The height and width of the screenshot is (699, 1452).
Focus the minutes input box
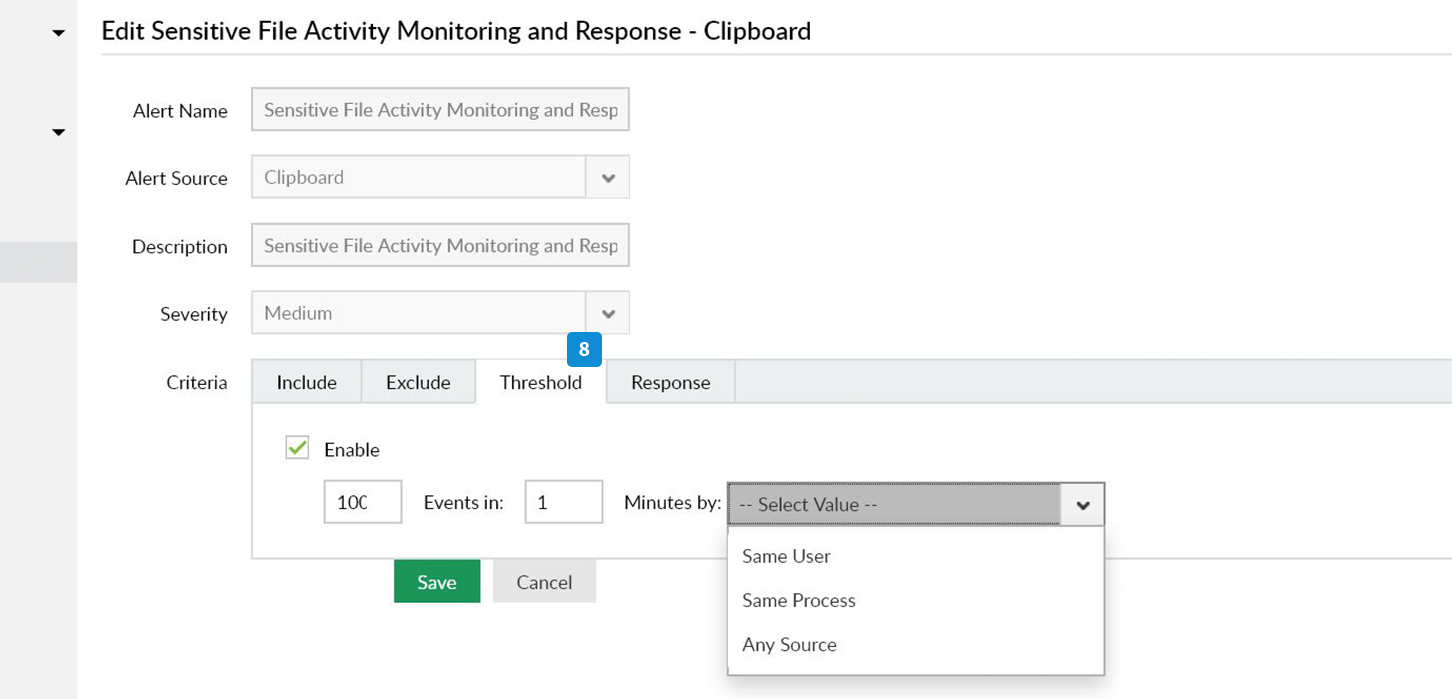pyautogui.click(x=563, y=502)
